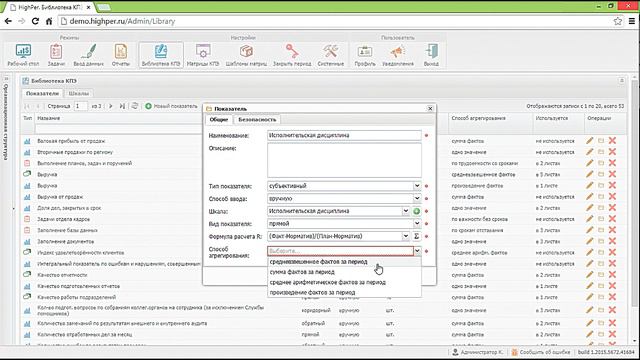This screenshot has height=360, width=640.
Task: Click the Название column filter field
Action: [118, 129]
